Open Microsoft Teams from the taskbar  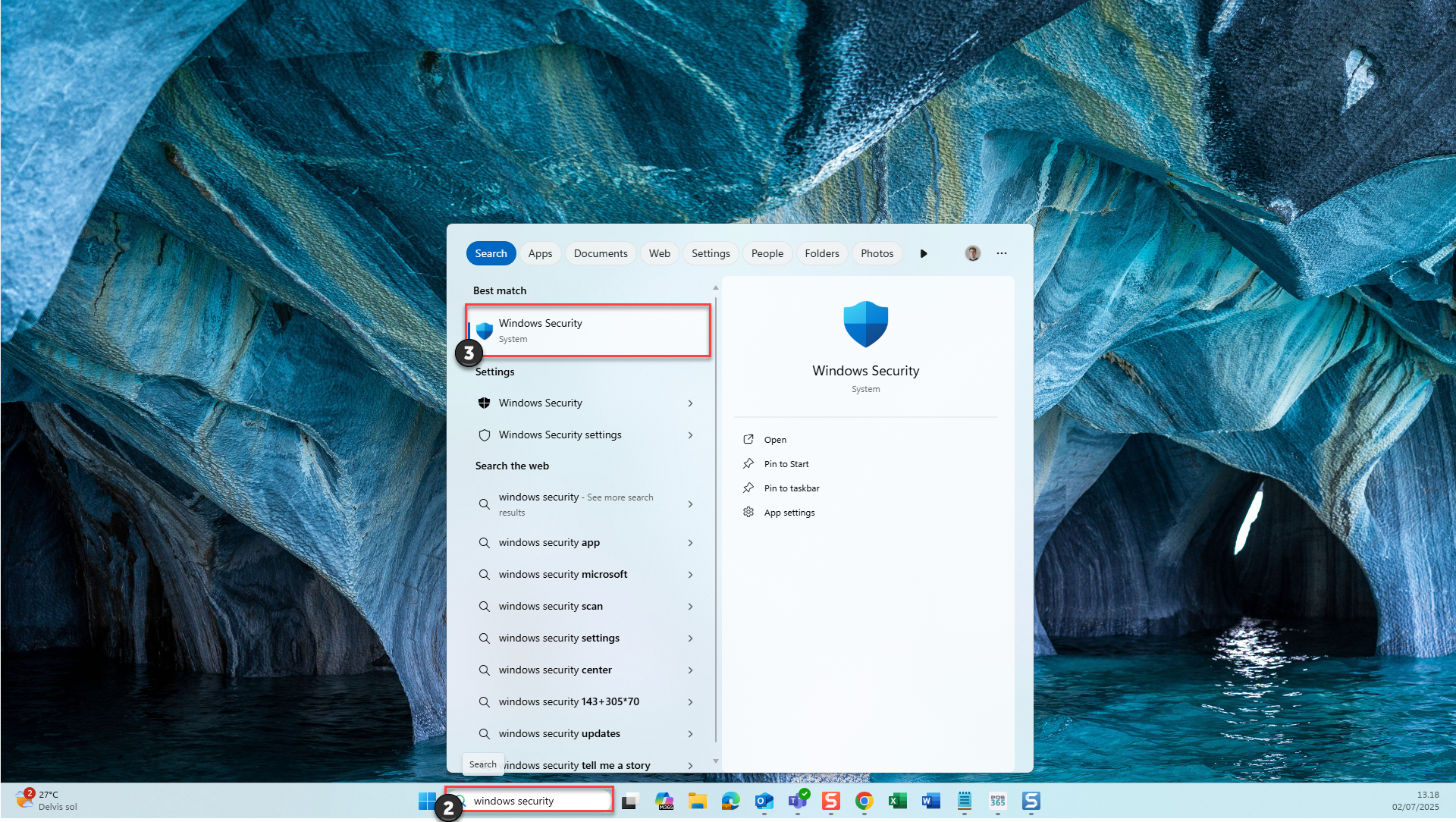point(798,801)
